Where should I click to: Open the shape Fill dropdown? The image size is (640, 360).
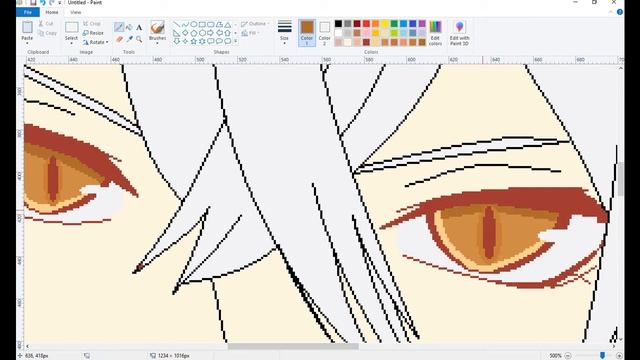point(250,33)
